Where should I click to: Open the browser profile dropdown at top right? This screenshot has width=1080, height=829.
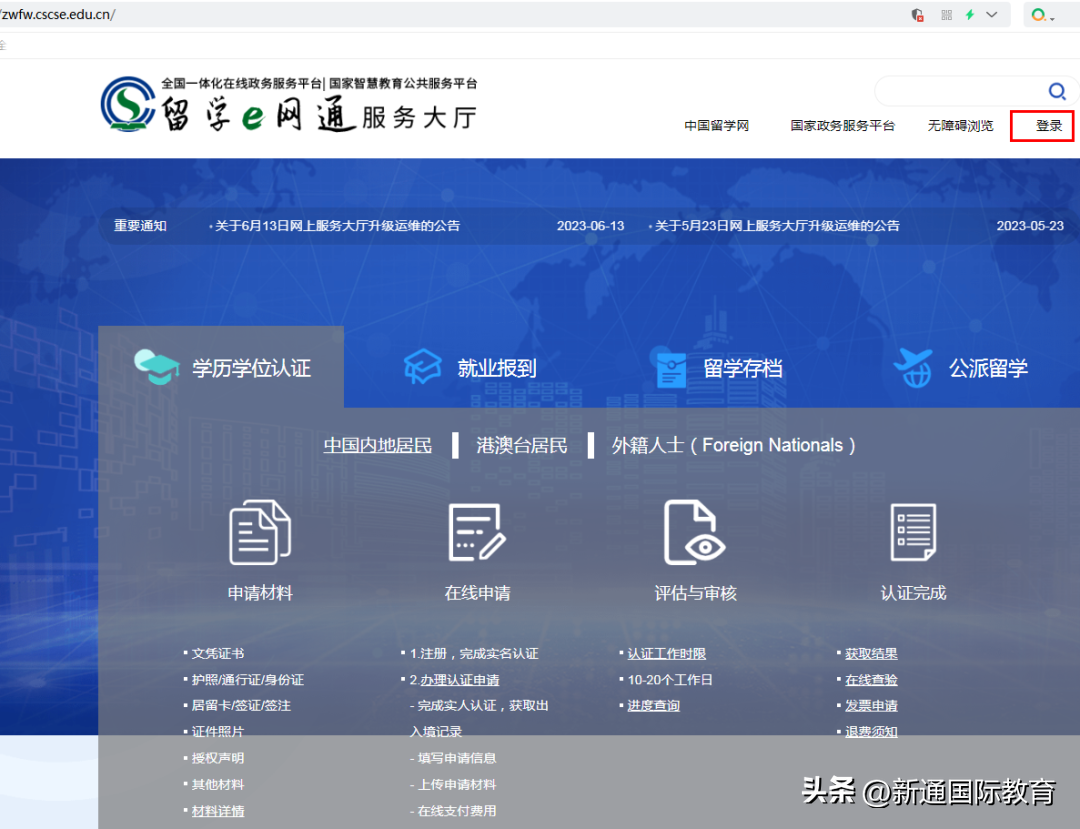(1037, 14)
